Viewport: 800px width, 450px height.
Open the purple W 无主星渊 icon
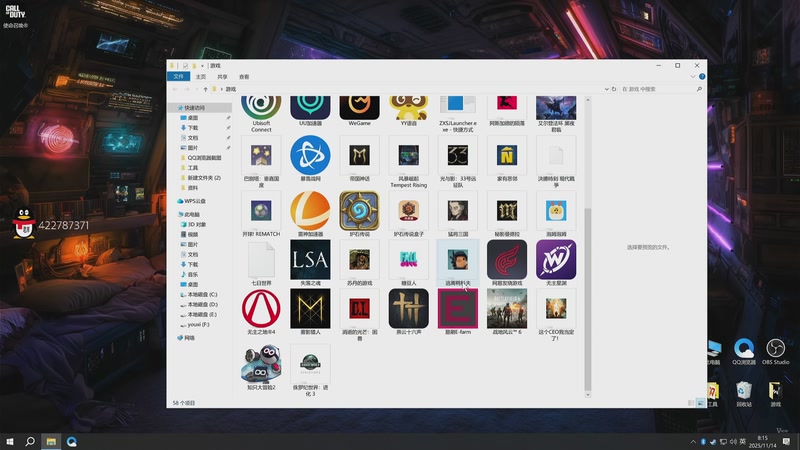coord(556,260)
